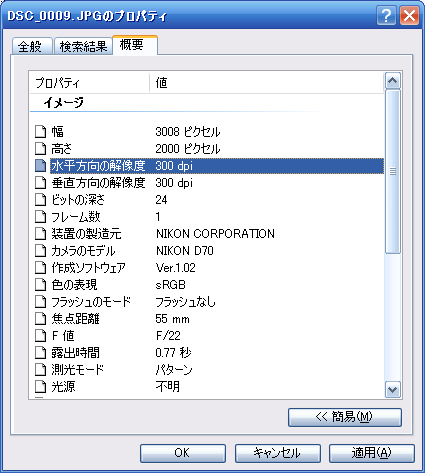Select the フラッシュのモード property label
The image size is (425, 473).
tap(91, 302)
